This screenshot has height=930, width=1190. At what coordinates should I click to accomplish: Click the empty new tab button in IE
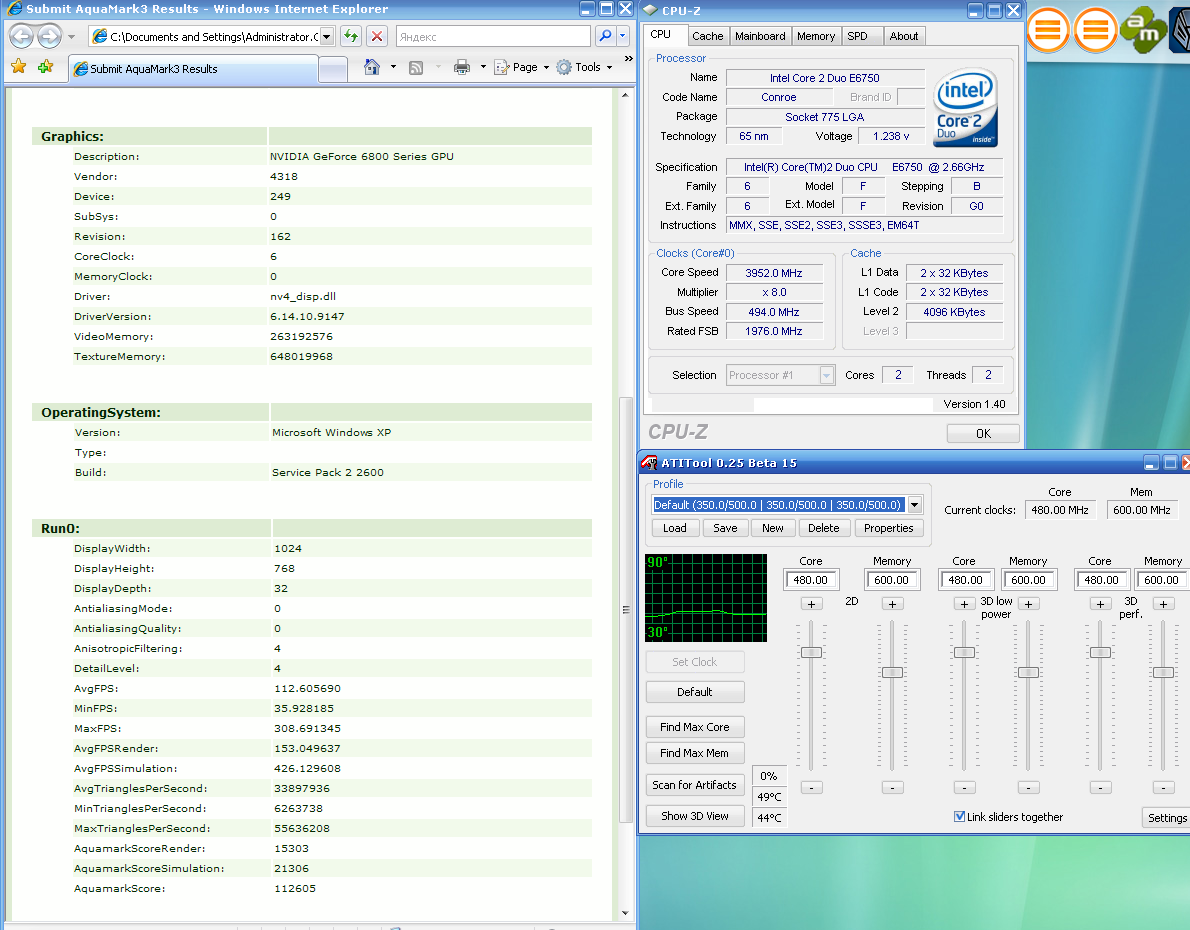333,69
